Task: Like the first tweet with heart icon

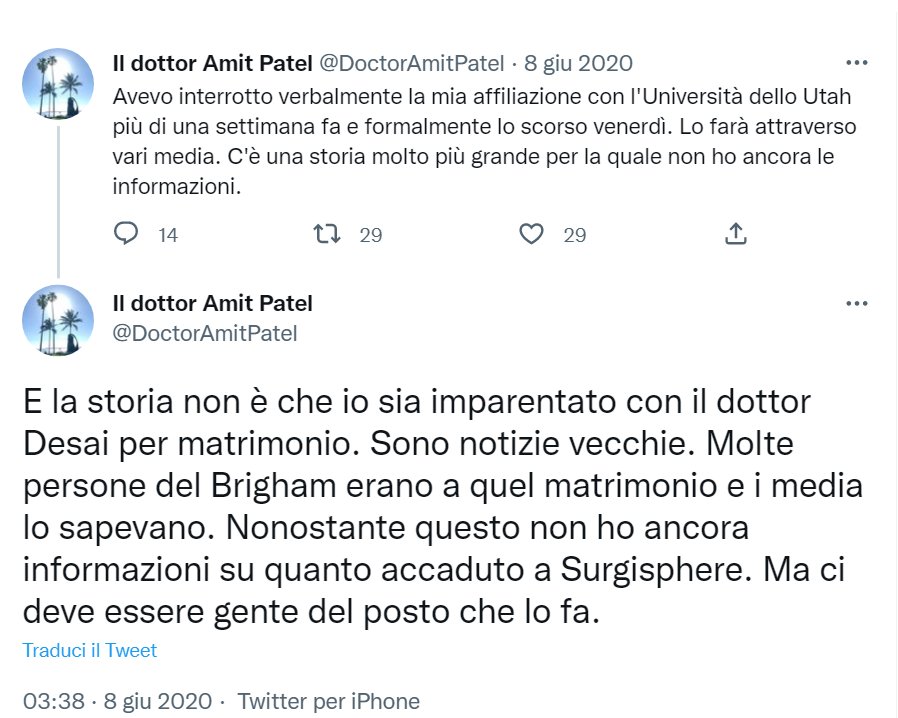Action: click(x=532, y=234)
